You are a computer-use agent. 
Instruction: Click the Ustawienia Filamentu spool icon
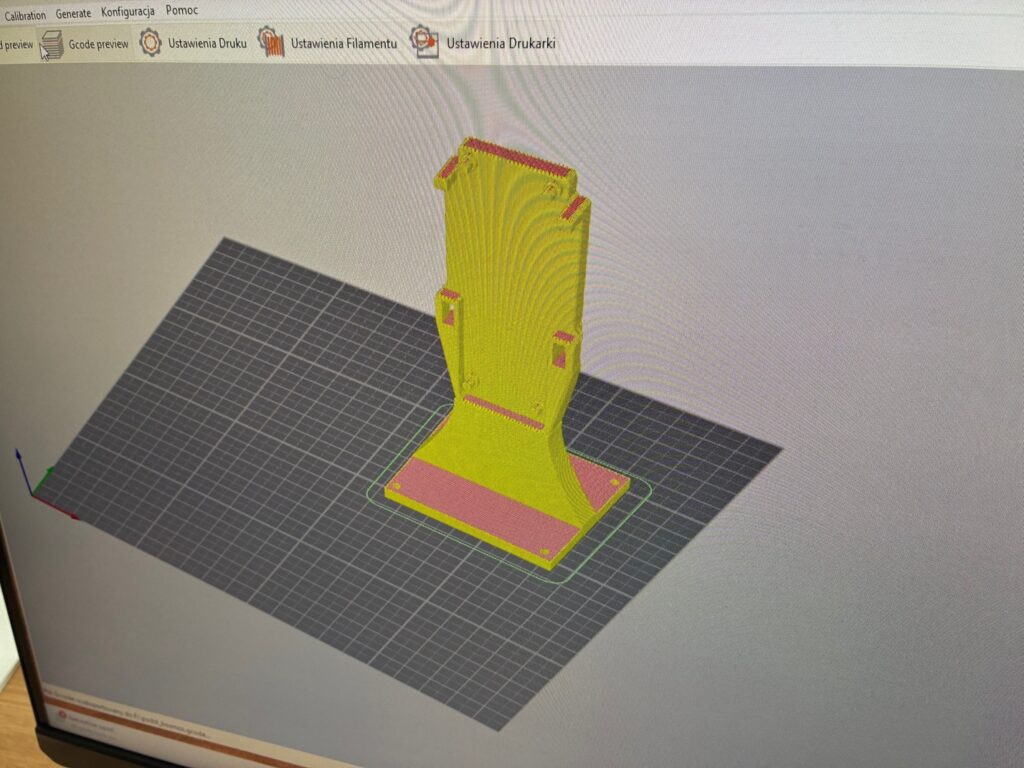coord(271,42)
